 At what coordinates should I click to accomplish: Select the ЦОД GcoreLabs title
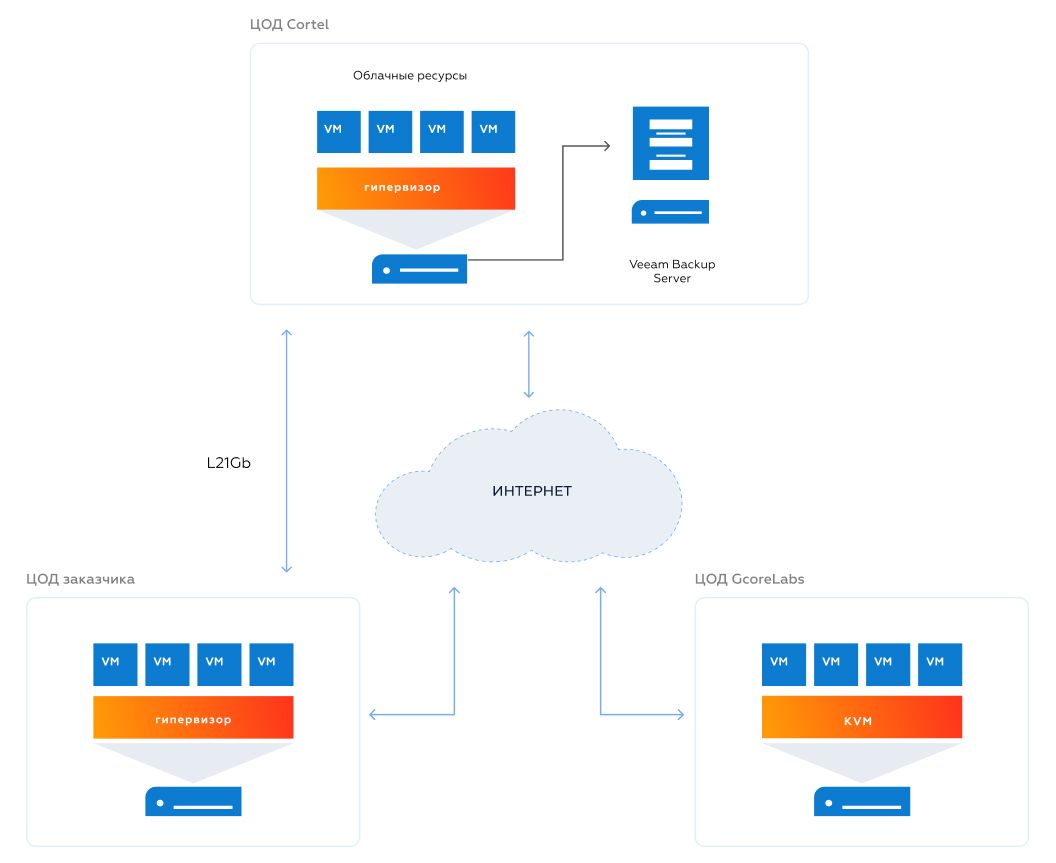pyautogui.click(x=749, y=579)
